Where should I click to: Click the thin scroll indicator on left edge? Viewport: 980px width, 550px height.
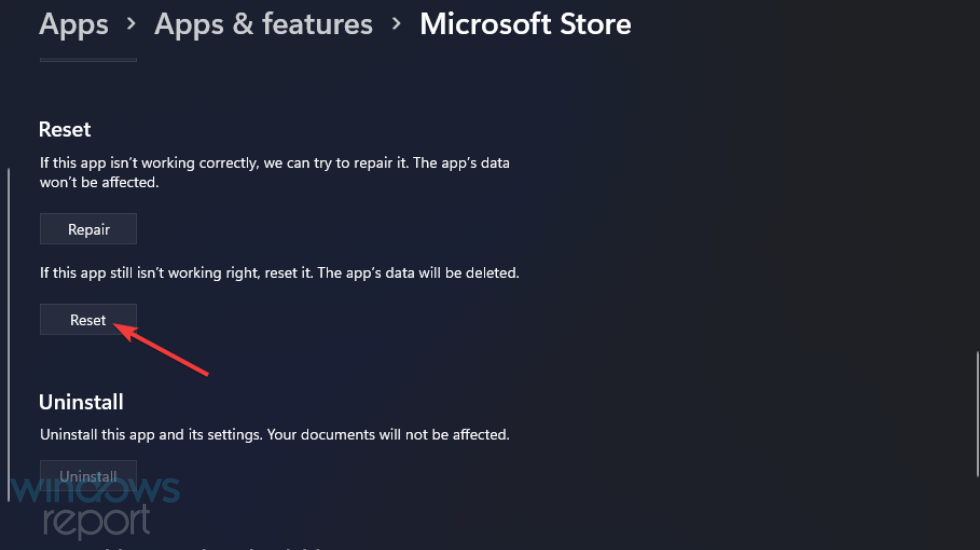point(9,334)
